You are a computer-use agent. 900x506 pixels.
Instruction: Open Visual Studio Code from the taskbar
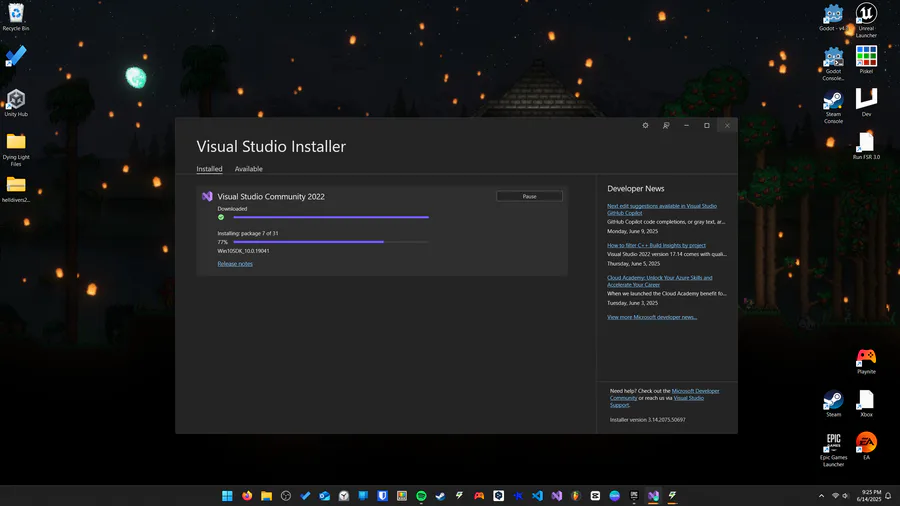click(x=537, y=496)
